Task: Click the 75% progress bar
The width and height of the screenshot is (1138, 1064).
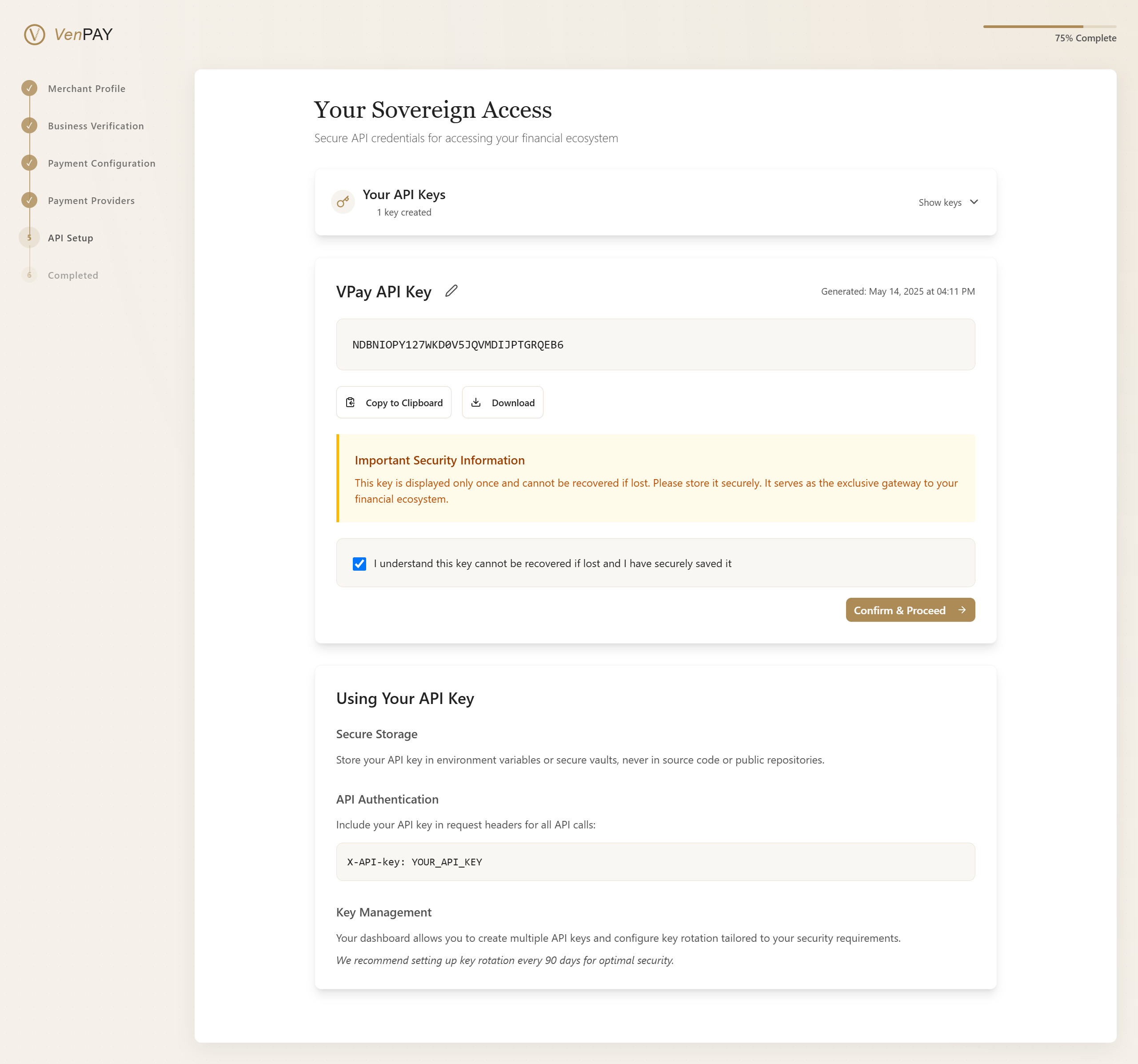Action: click(x=1049, y=26)
